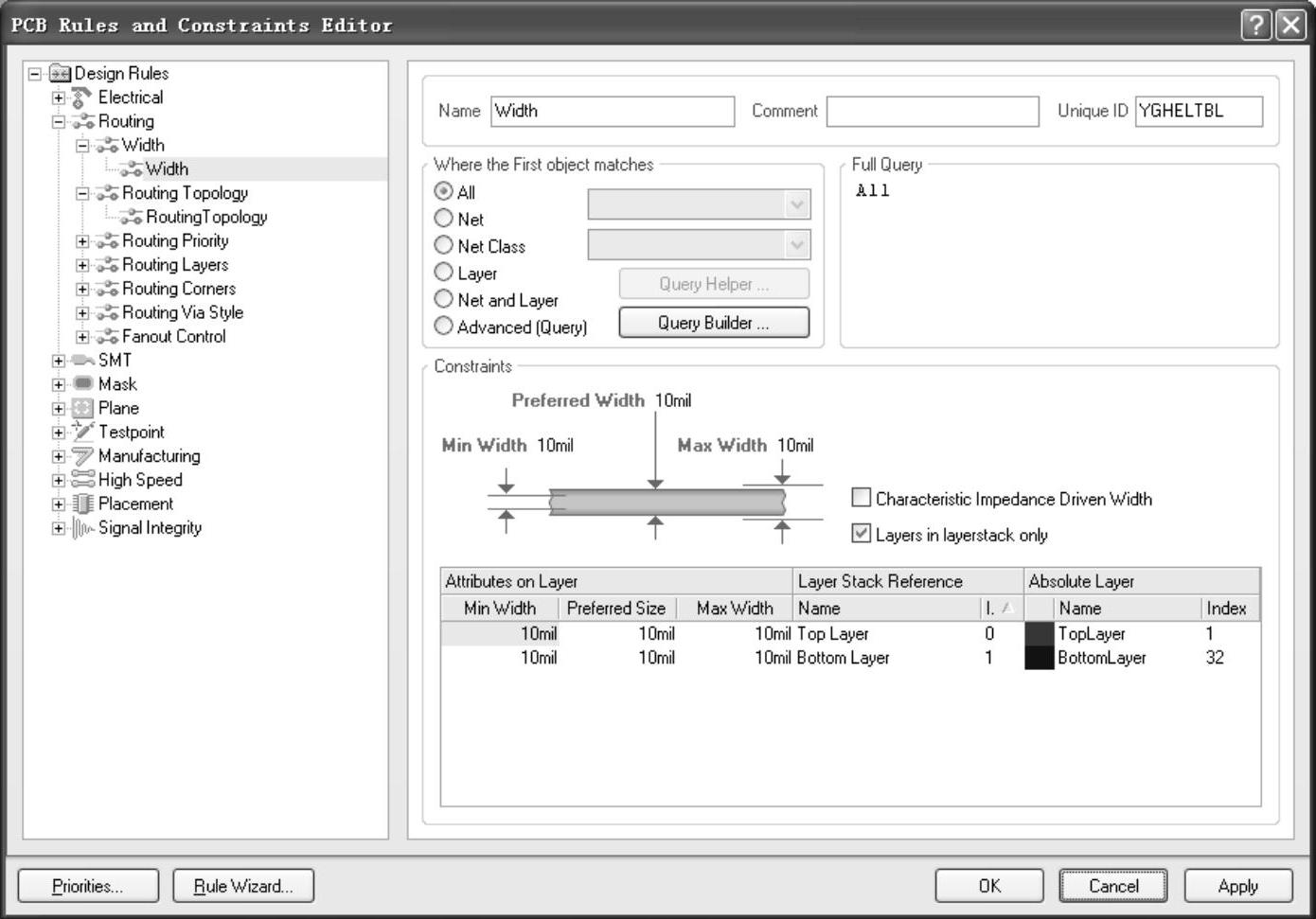Click the BottomLayer color swatch

1040,658
